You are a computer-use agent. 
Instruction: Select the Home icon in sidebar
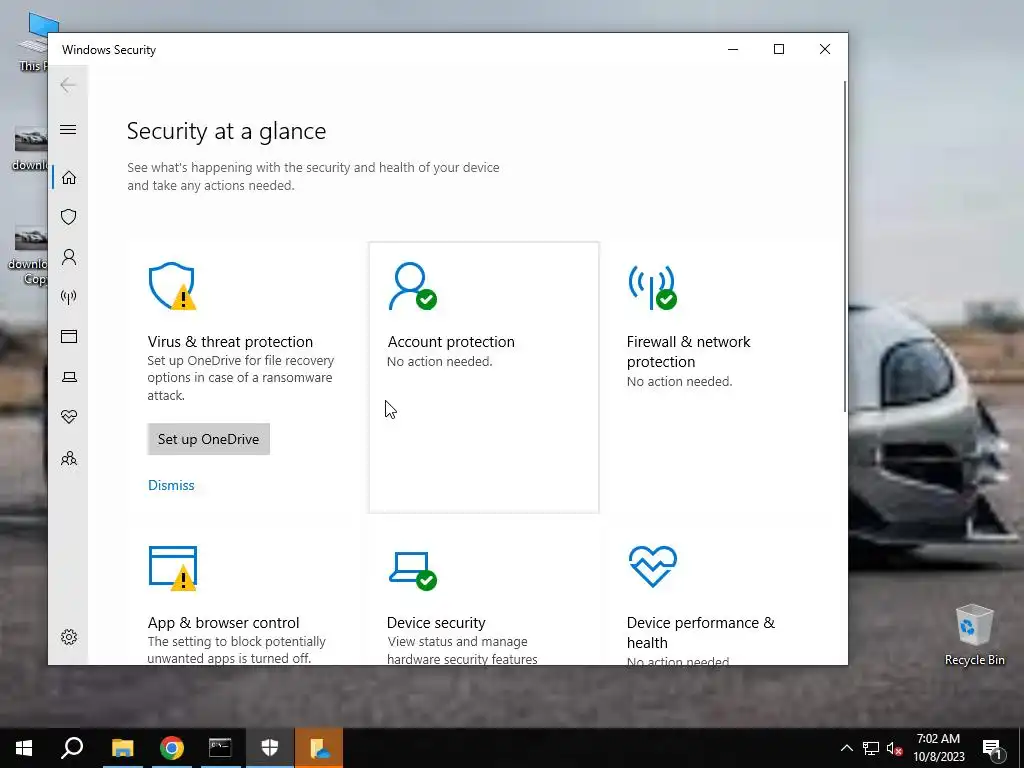click(69, 178)
